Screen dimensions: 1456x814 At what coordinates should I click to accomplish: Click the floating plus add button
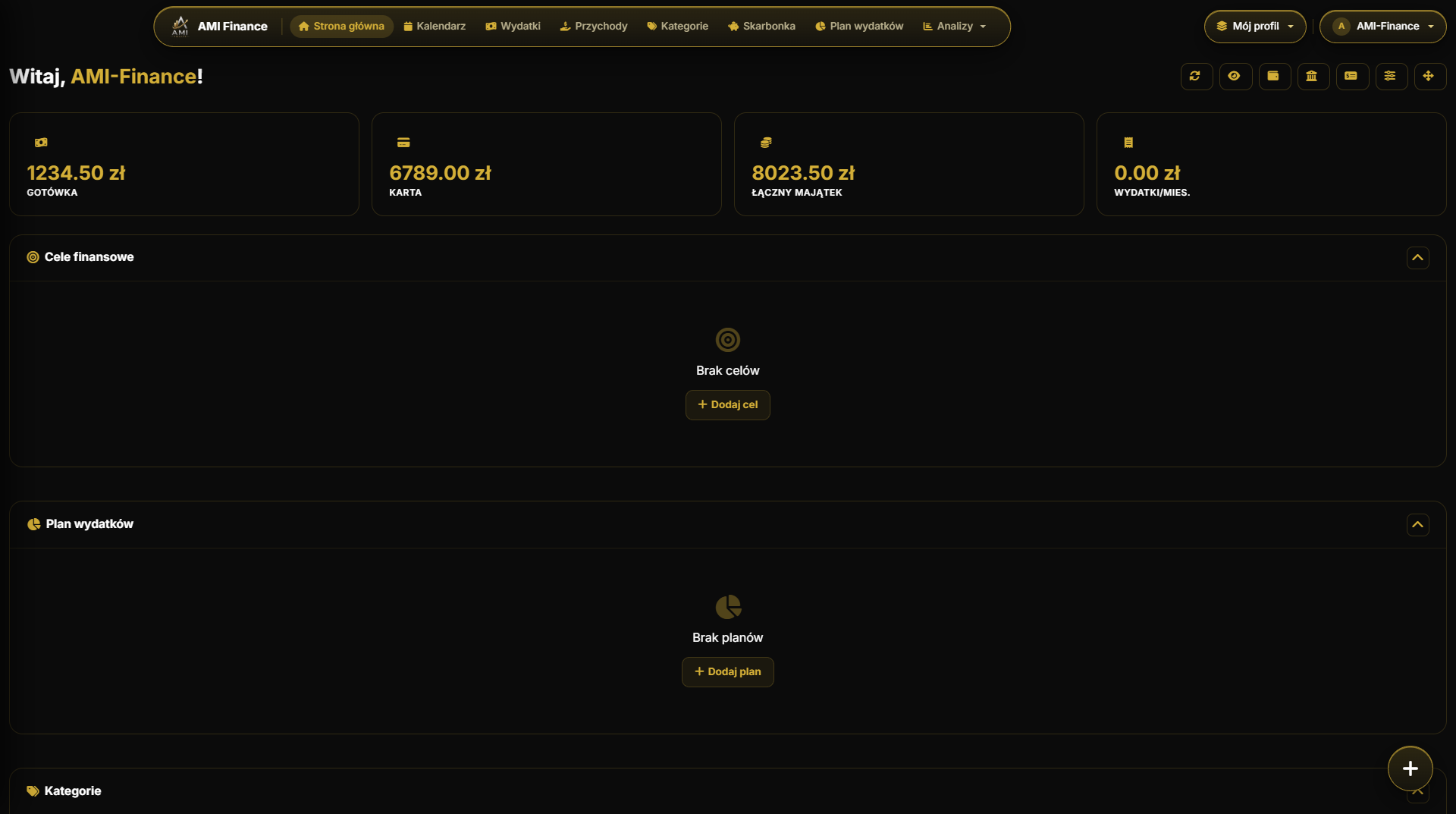[1410, 768]
